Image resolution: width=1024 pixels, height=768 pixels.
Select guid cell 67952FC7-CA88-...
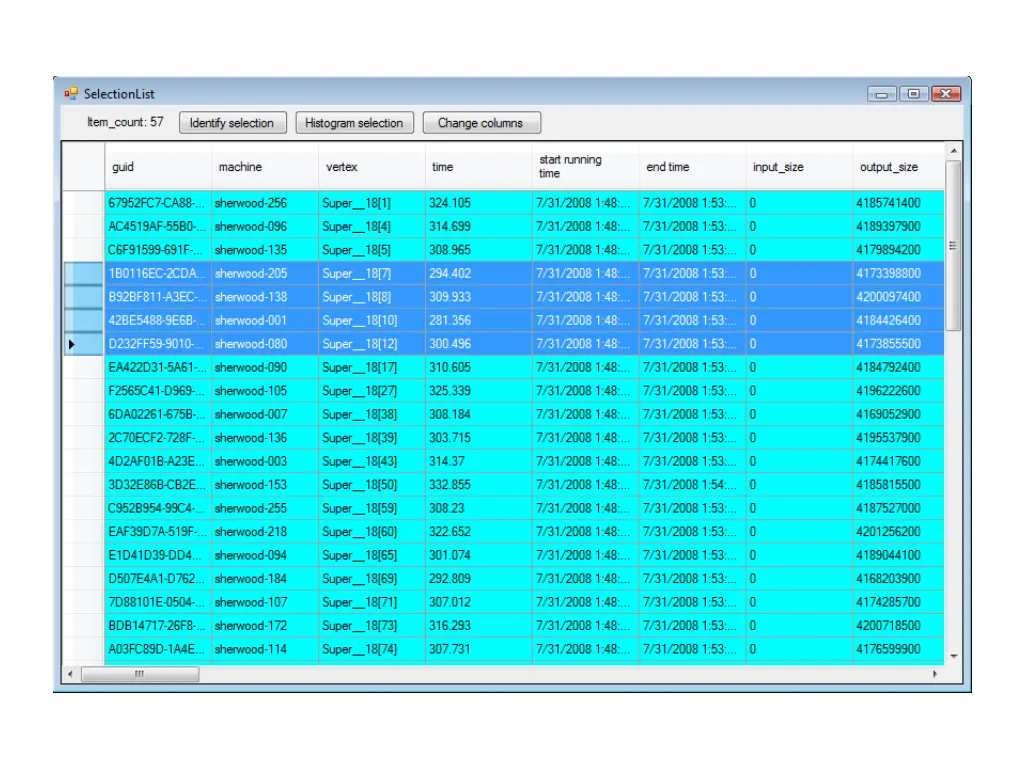[158, 203]
